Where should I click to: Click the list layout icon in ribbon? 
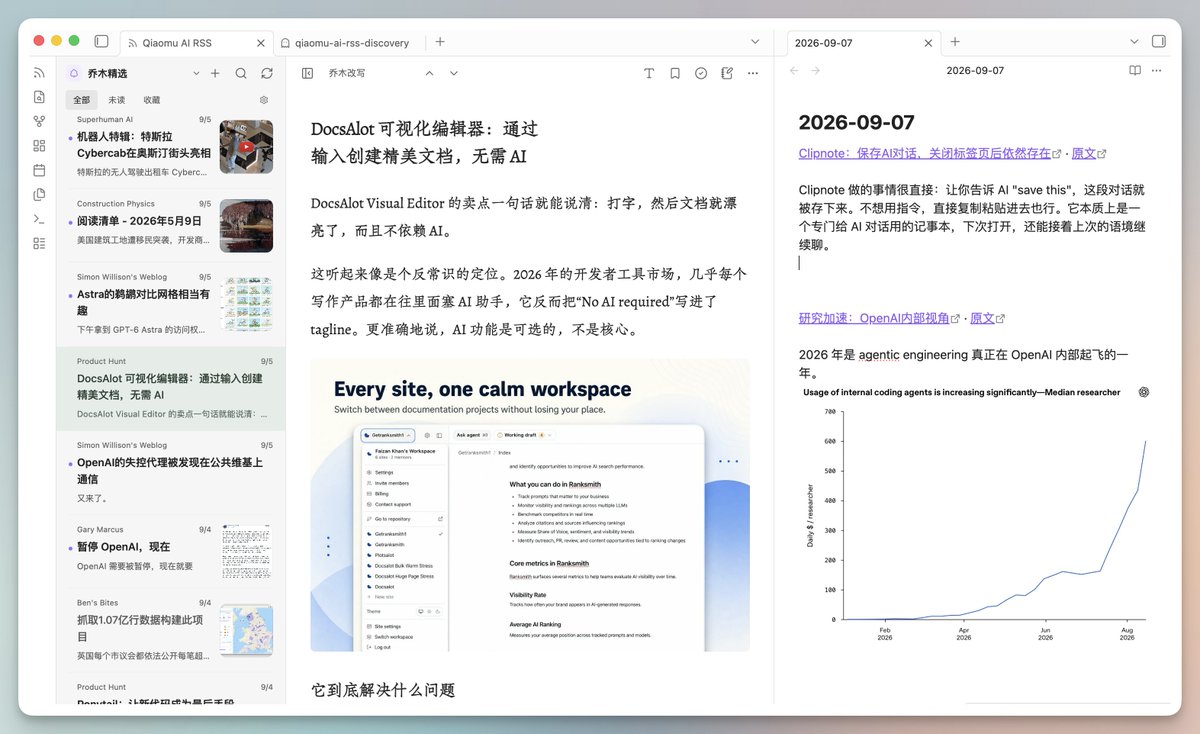coord(39,243)
